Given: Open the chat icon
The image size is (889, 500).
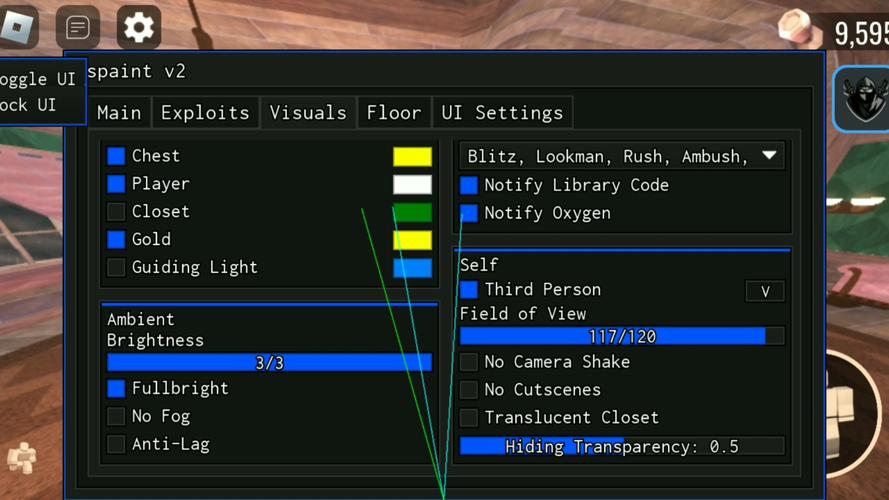Looking at the screenshot, I should (x=78, y=27).
